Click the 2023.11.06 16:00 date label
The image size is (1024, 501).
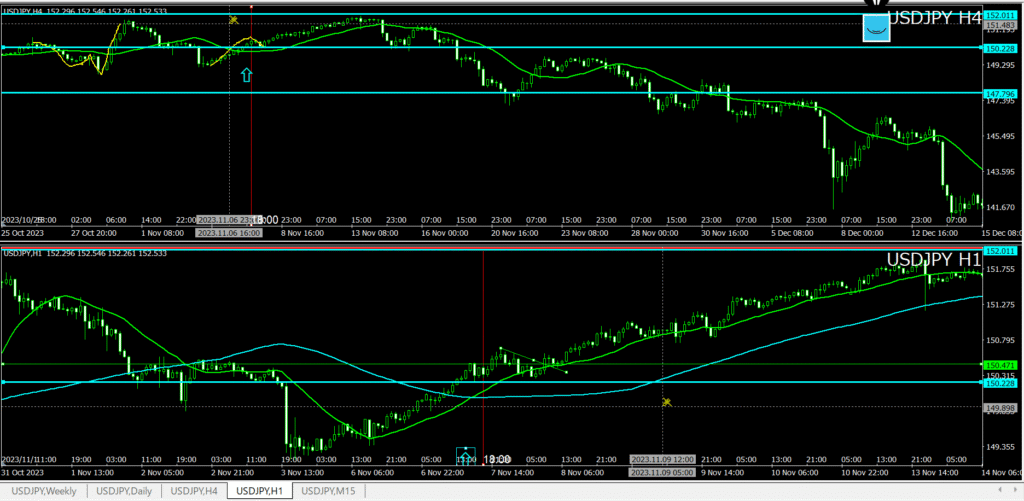tap(229, 233)
